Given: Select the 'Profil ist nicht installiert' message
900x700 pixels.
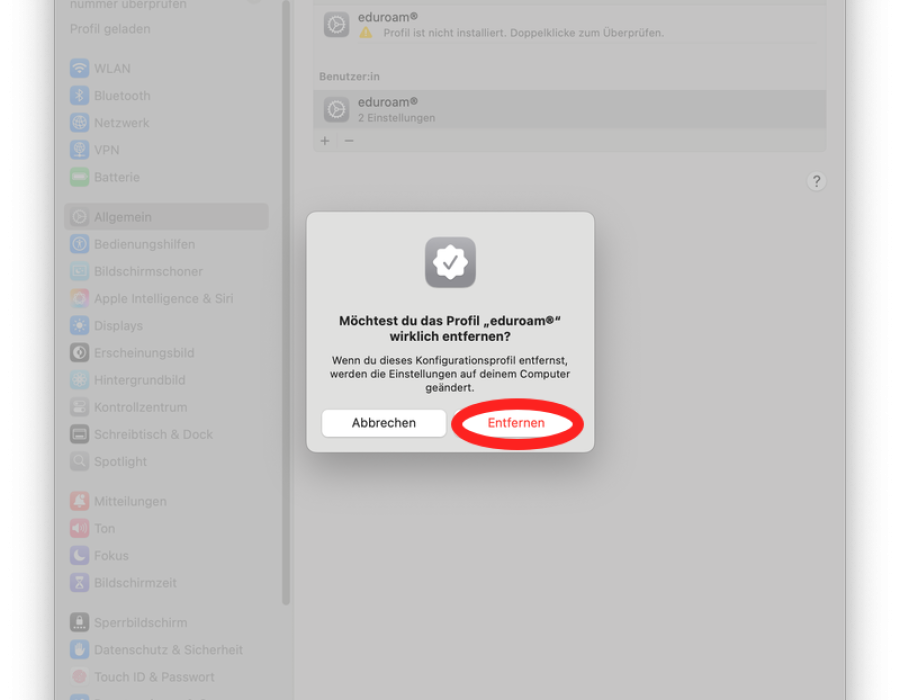Looking at the screenshot, I should [x=523, y=33].
